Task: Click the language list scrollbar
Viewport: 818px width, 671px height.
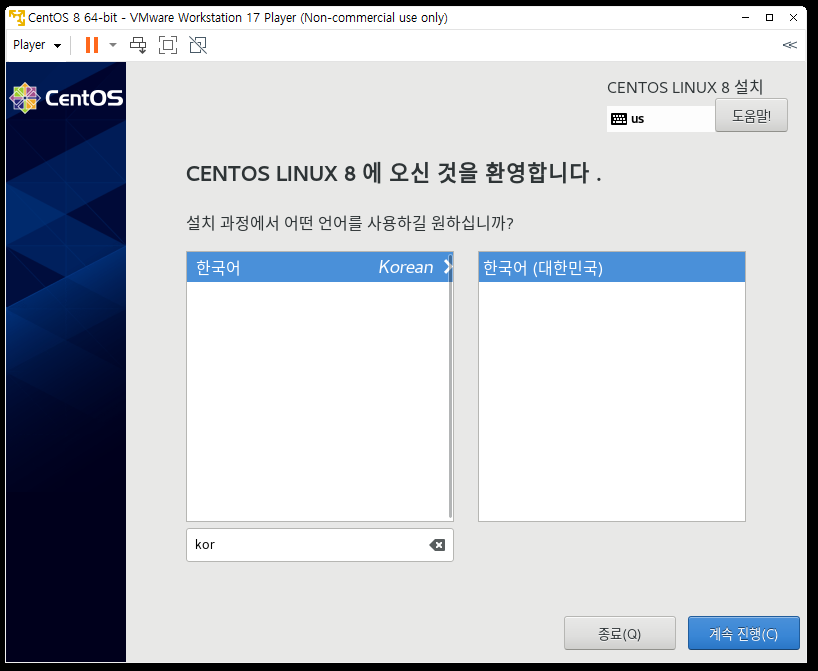Action: tap(451, 386)
